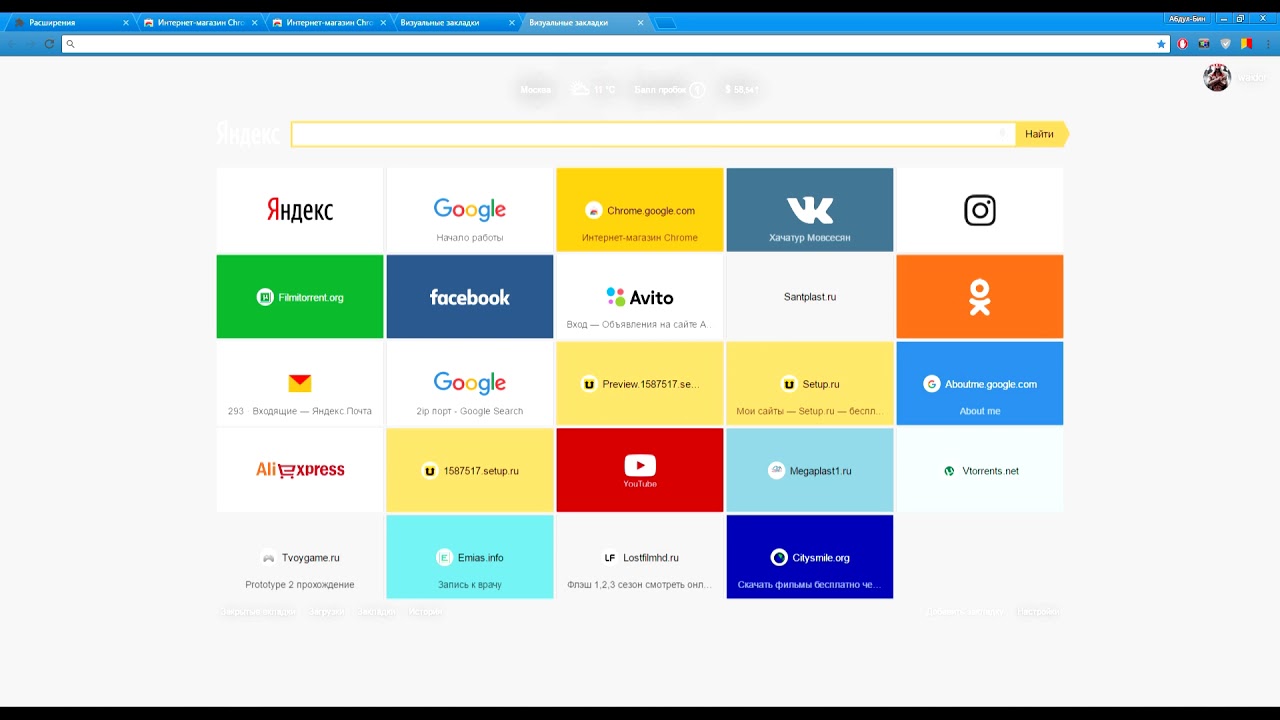Open the user avatar profile picture
Viewport: 1280px width, 720px height.
[x=1217, y=78]
